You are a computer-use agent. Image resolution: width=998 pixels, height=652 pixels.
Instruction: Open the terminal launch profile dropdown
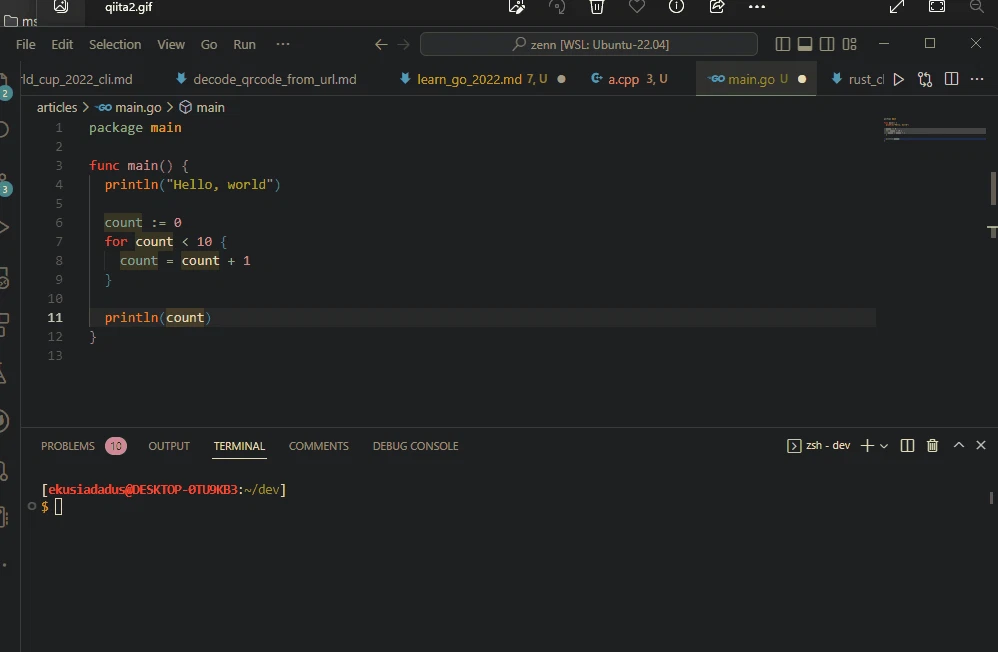coord(884,446)
